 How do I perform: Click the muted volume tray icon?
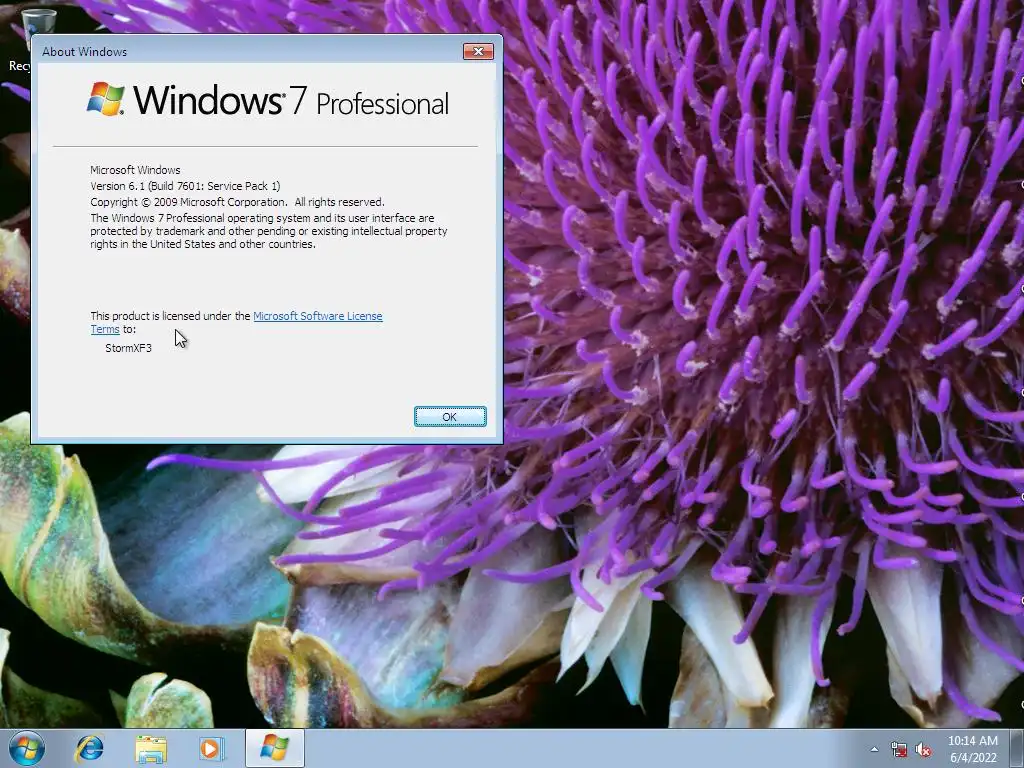[x=923, y=749]
